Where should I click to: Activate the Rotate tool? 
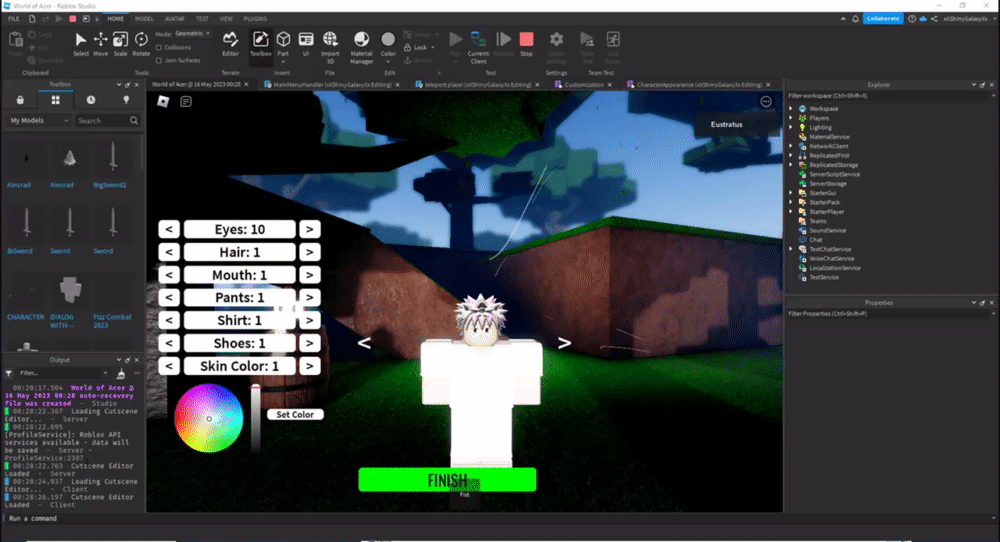[141, 44]
